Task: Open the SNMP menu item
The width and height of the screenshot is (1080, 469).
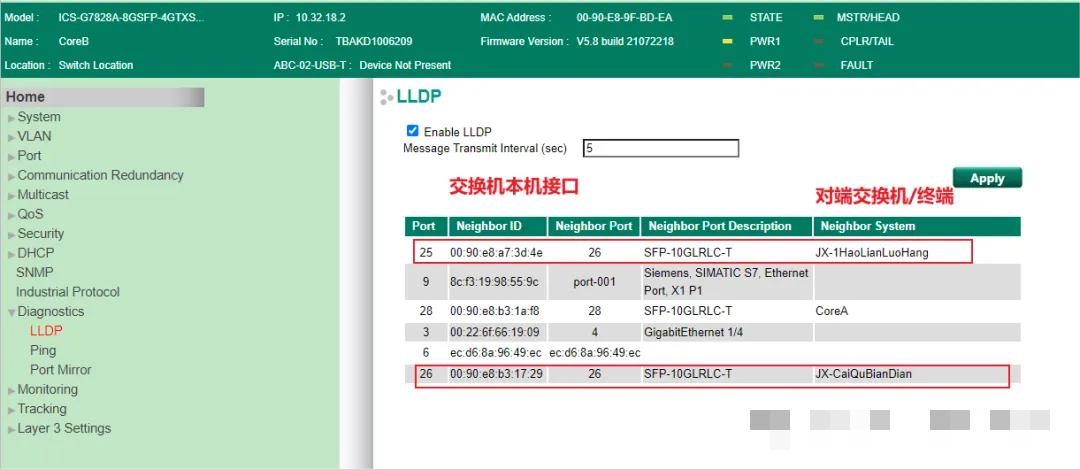Action: coord(34,272)
